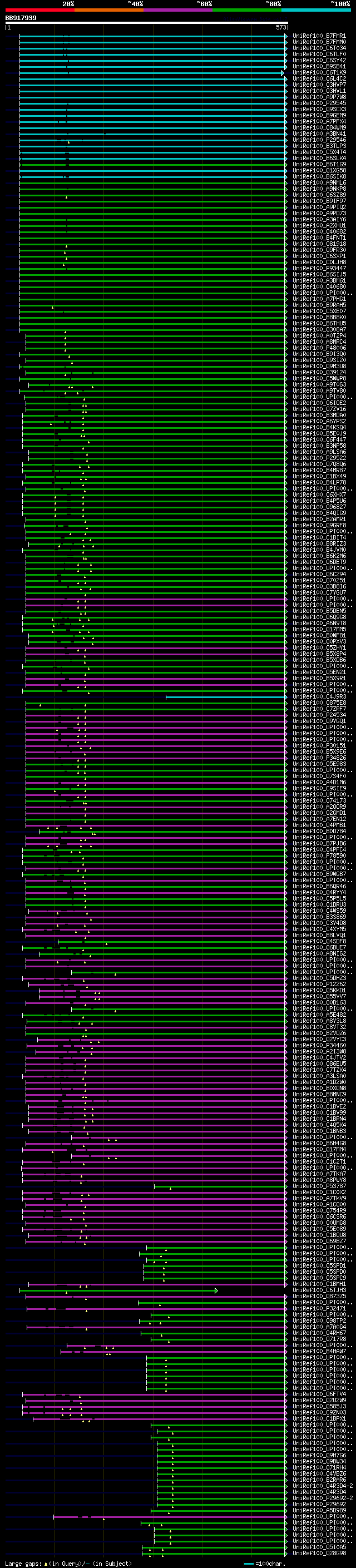This screenshot has height=1568, width=356.
Task: Select hit label UniRef100_P32471
Action: (319, 1309)
